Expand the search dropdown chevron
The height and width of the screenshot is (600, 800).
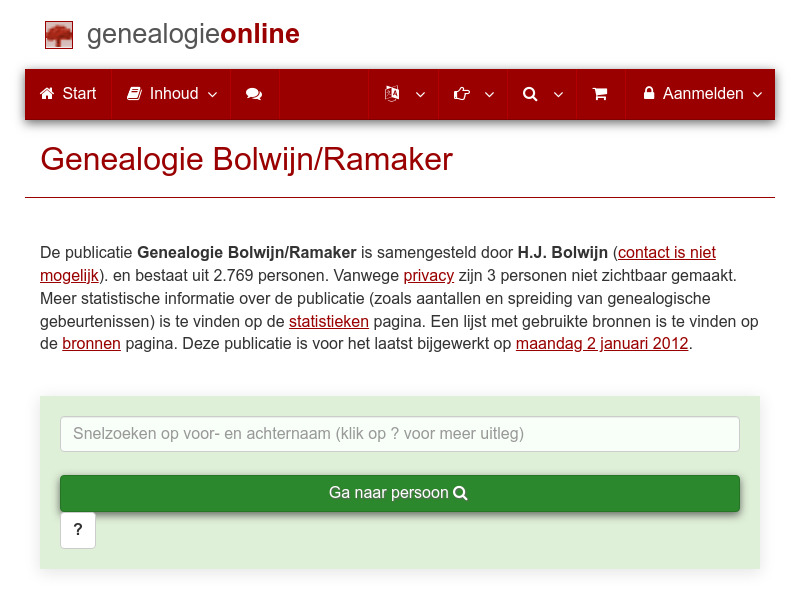(x=558, y=94)
